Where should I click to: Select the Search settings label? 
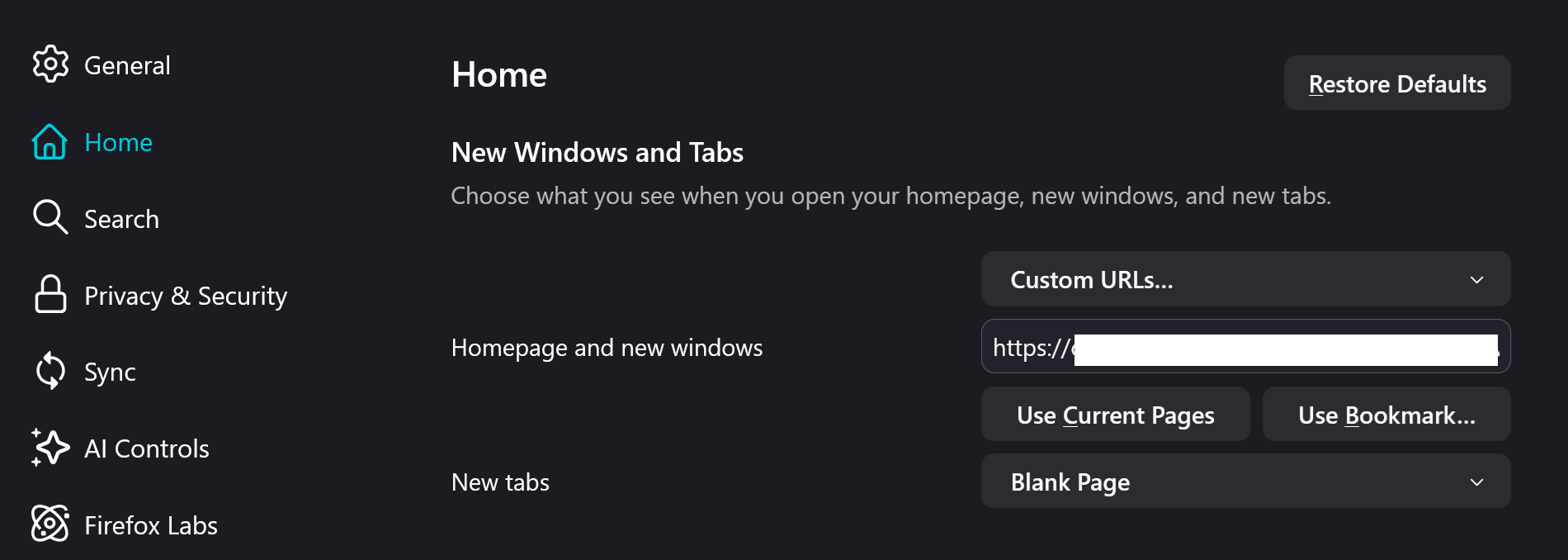[x=121, y=219]
